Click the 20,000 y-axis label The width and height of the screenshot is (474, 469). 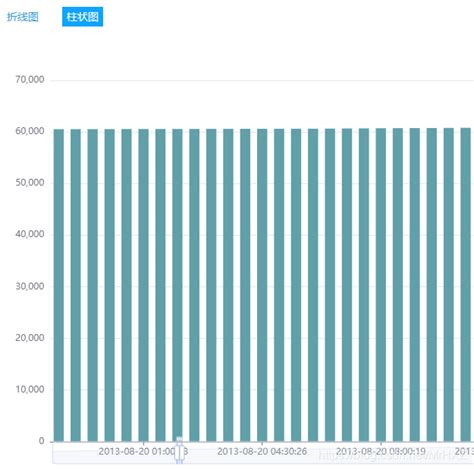(x=30, y=338)
